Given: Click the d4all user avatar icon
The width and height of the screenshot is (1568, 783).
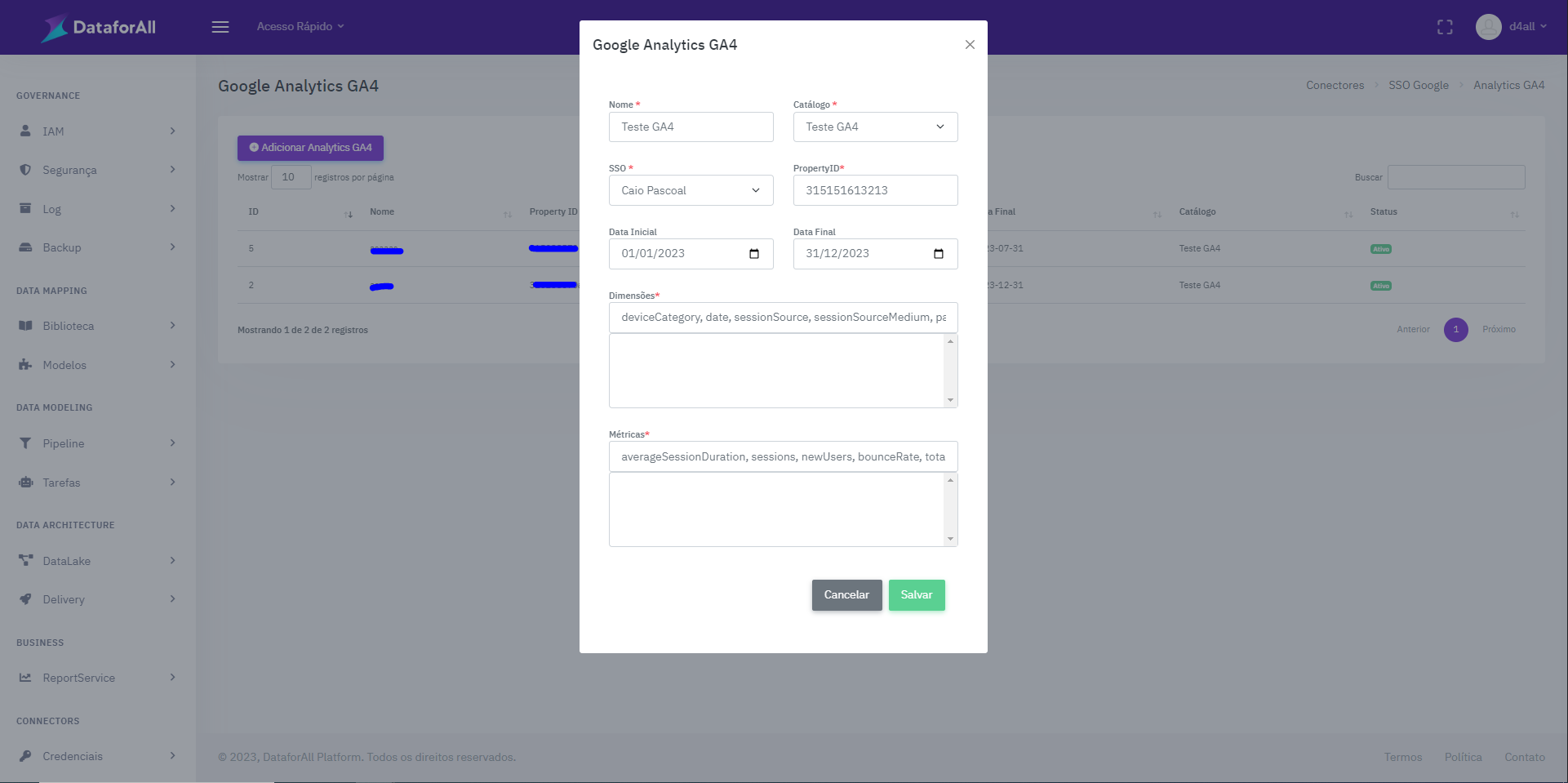Looking at the screenshot, I should pos(1488,27).
